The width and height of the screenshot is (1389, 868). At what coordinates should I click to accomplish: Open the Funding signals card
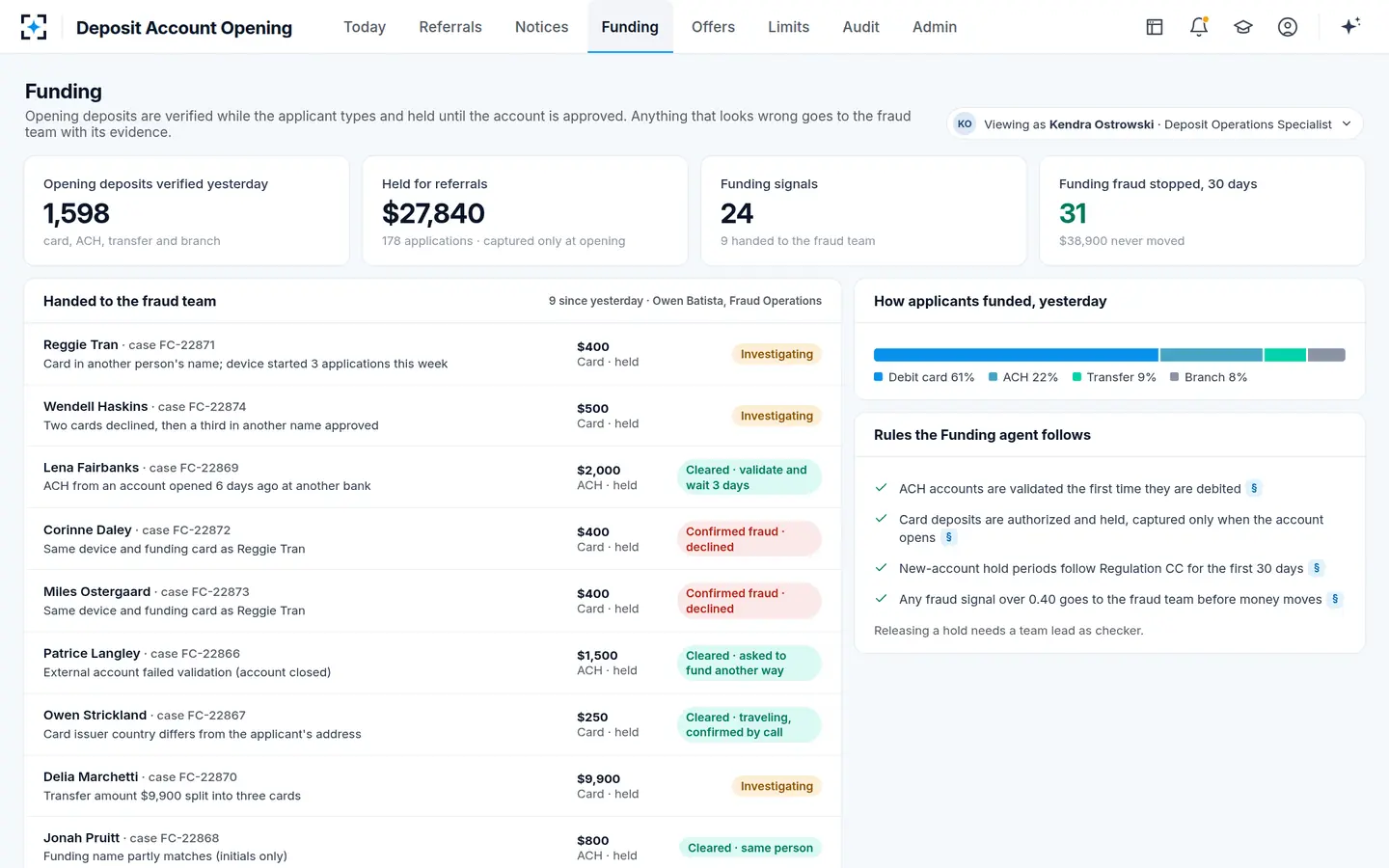coord(863,211)
